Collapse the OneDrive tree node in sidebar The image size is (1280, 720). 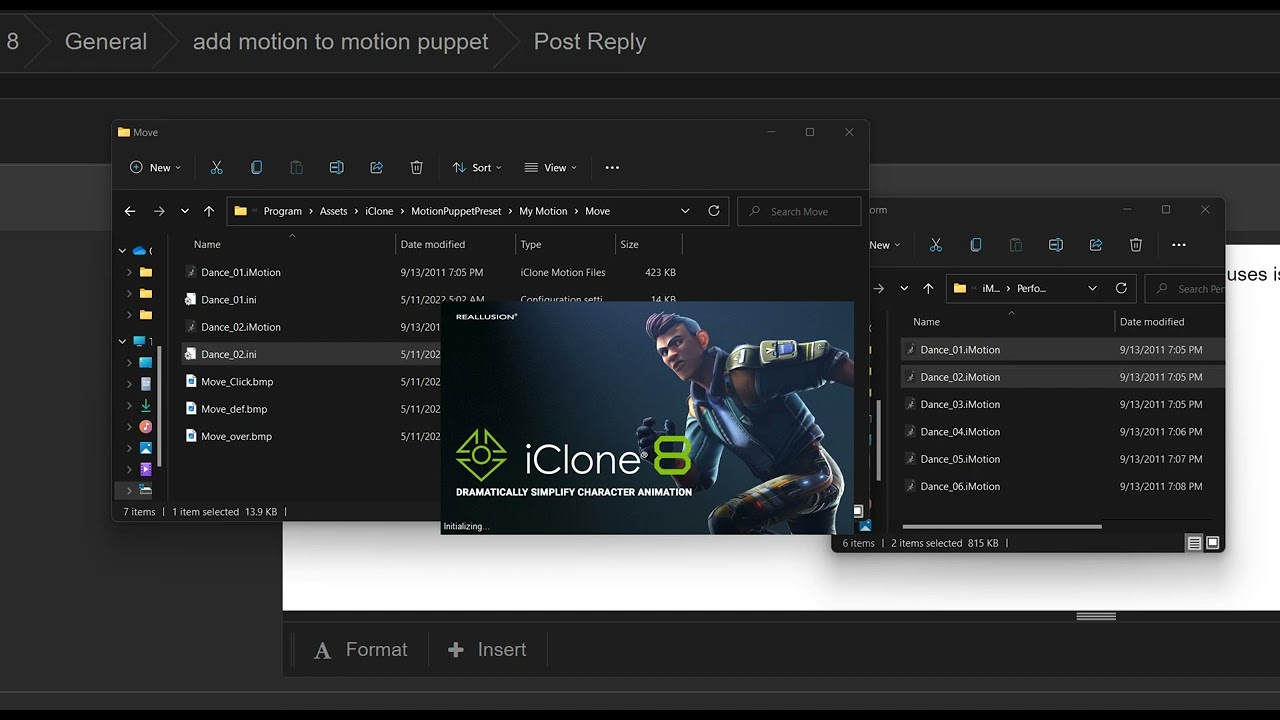click(122, 251)
